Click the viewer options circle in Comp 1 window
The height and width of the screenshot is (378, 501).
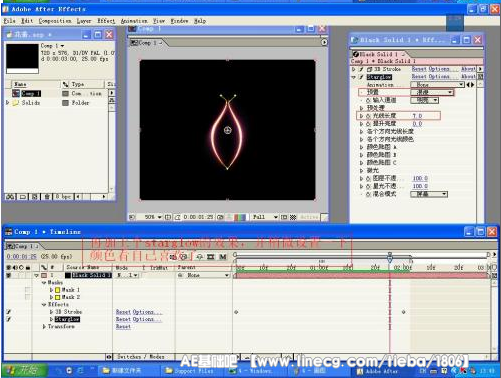point(324,42)
